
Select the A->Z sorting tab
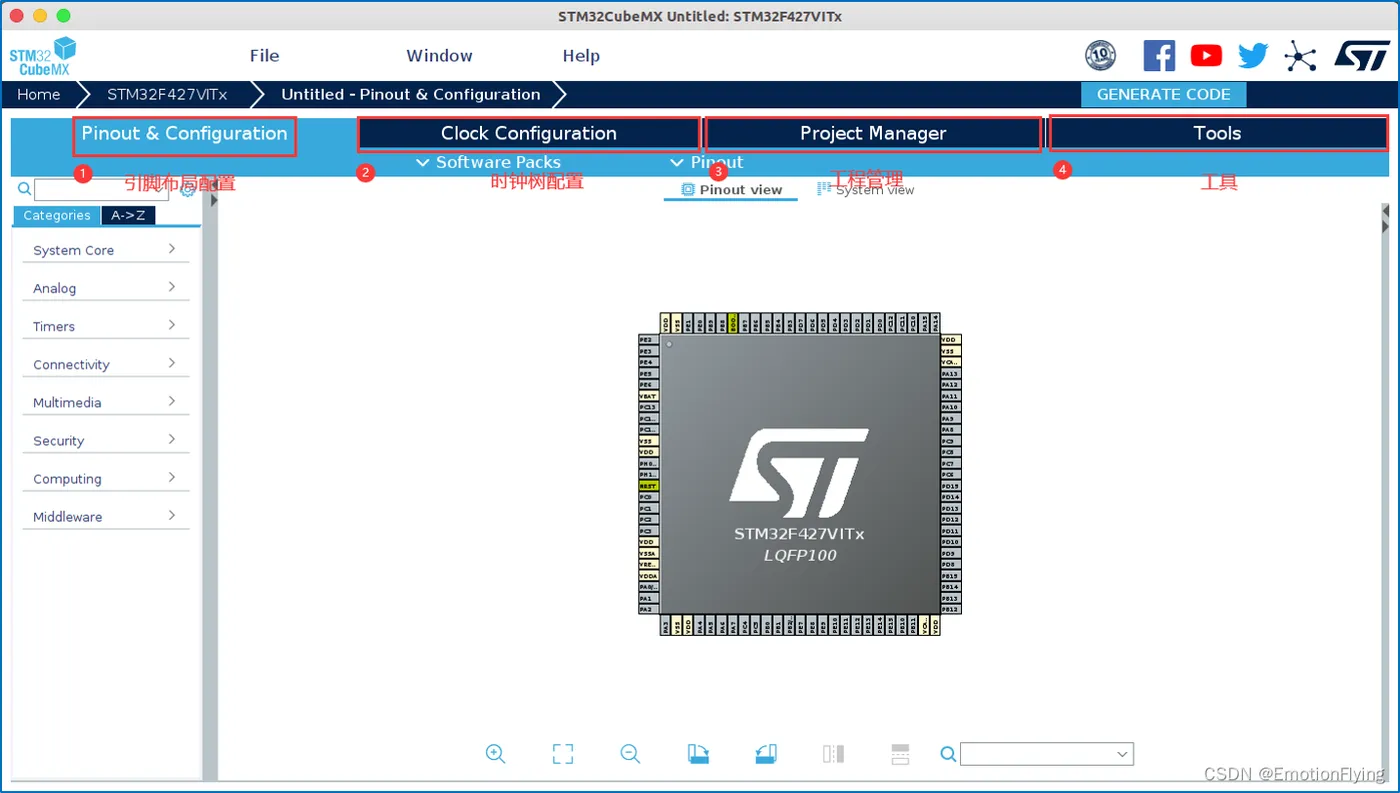coord(128,215)
